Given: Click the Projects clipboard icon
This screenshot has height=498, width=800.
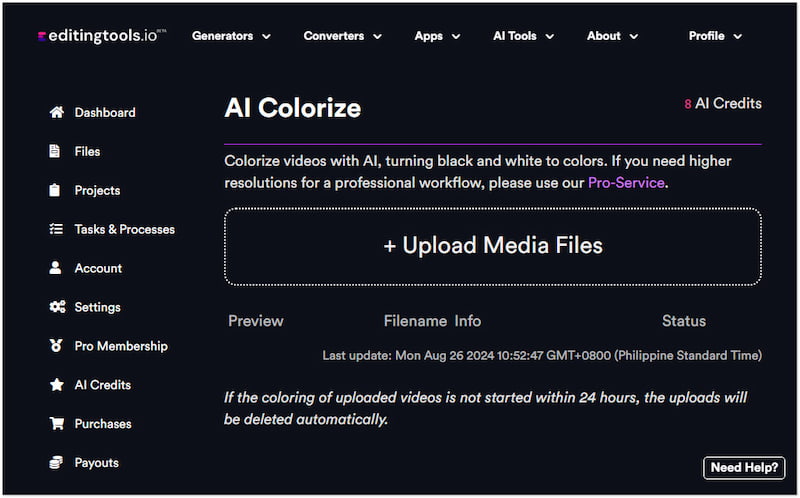Looking at the screenshot, I should point(56,191).
